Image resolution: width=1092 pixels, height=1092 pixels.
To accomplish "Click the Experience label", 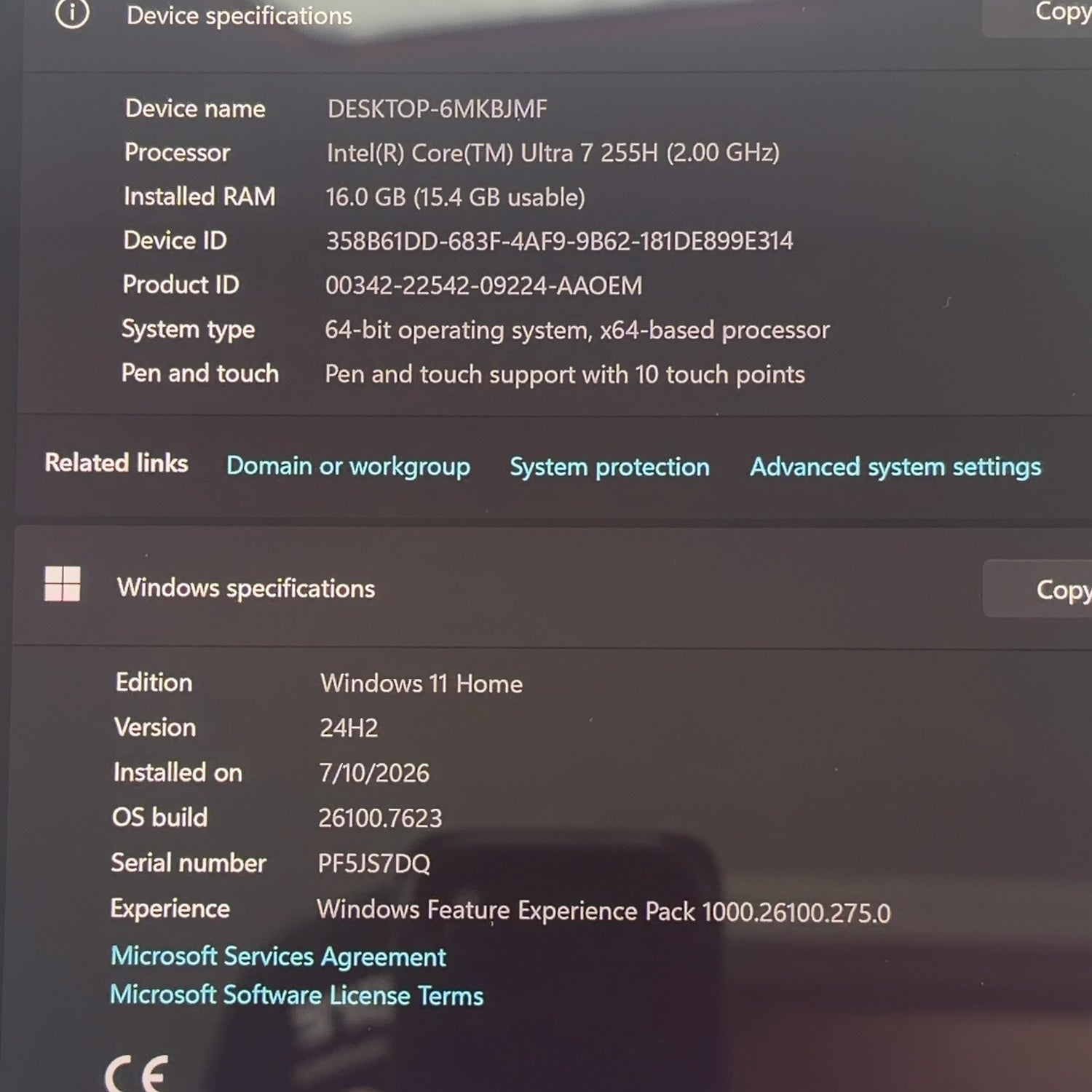I will pyautogui.click(x=170, y=909).
